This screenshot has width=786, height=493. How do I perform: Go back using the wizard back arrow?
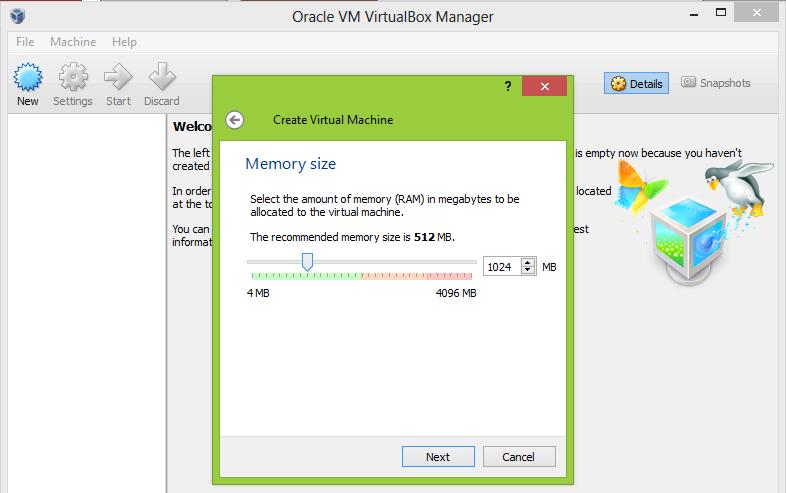tap(235, 120)
